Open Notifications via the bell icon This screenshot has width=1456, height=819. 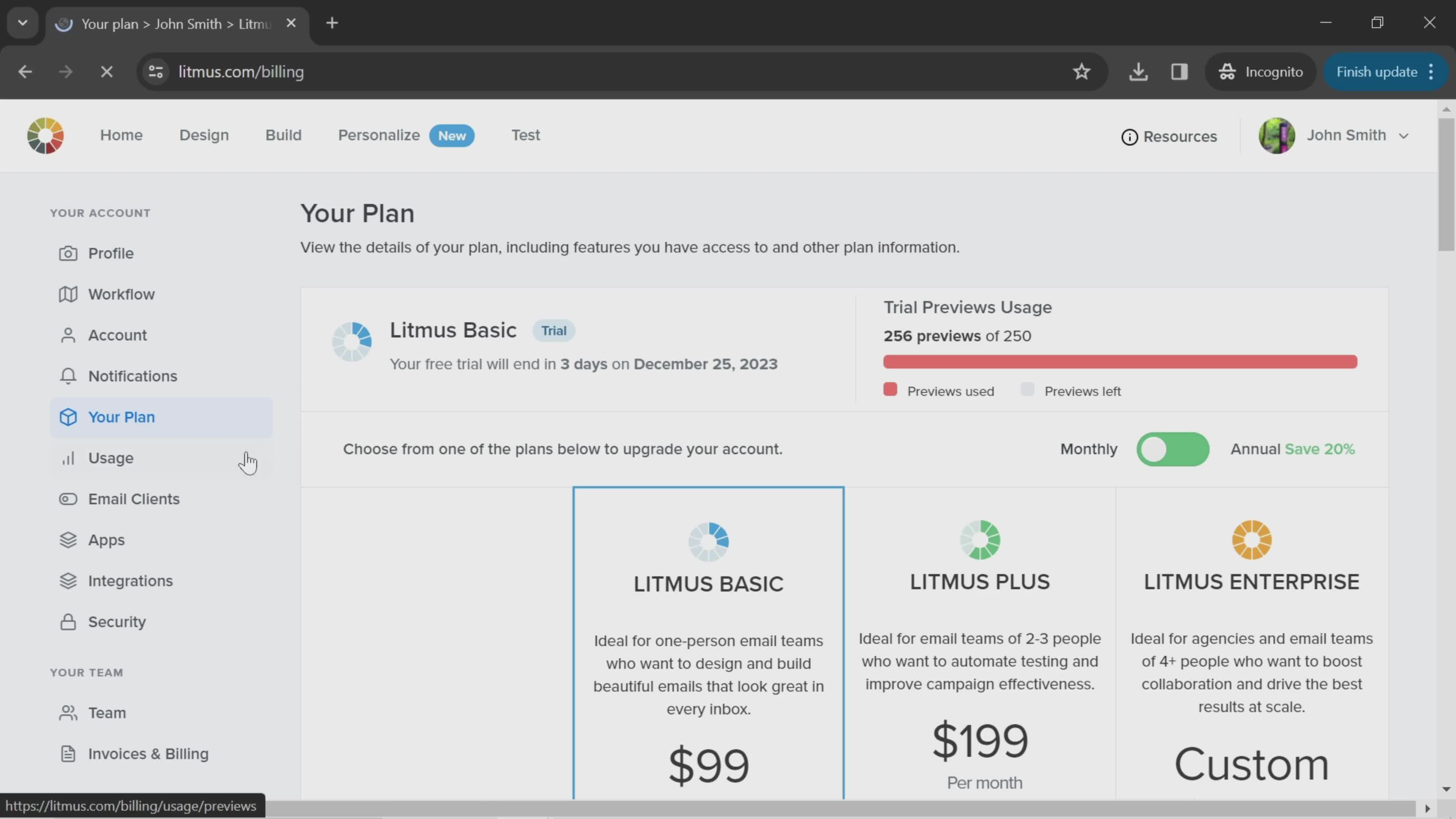68,376
